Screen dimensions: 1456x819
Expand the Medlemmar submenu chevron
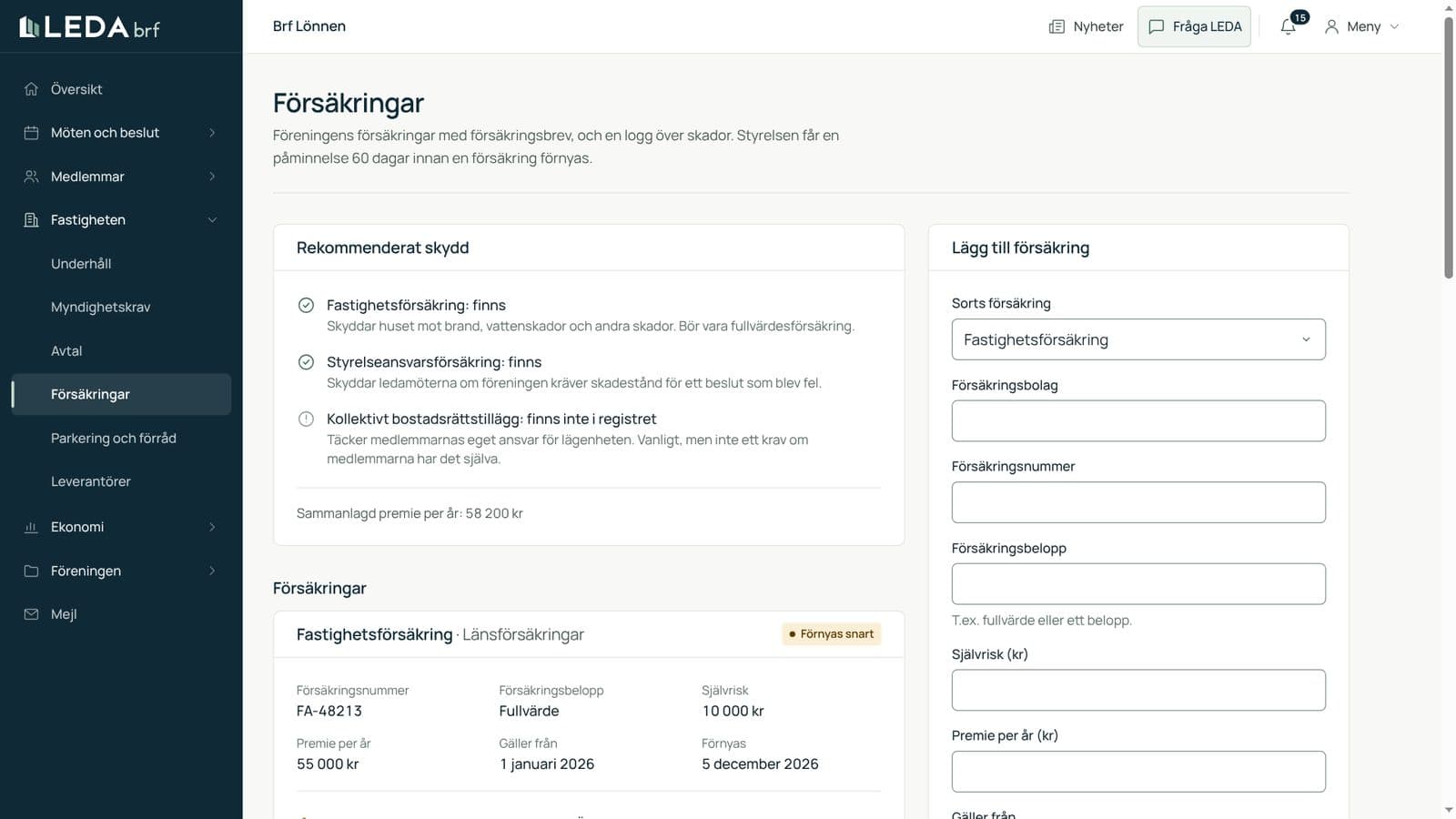click(212, 177)
